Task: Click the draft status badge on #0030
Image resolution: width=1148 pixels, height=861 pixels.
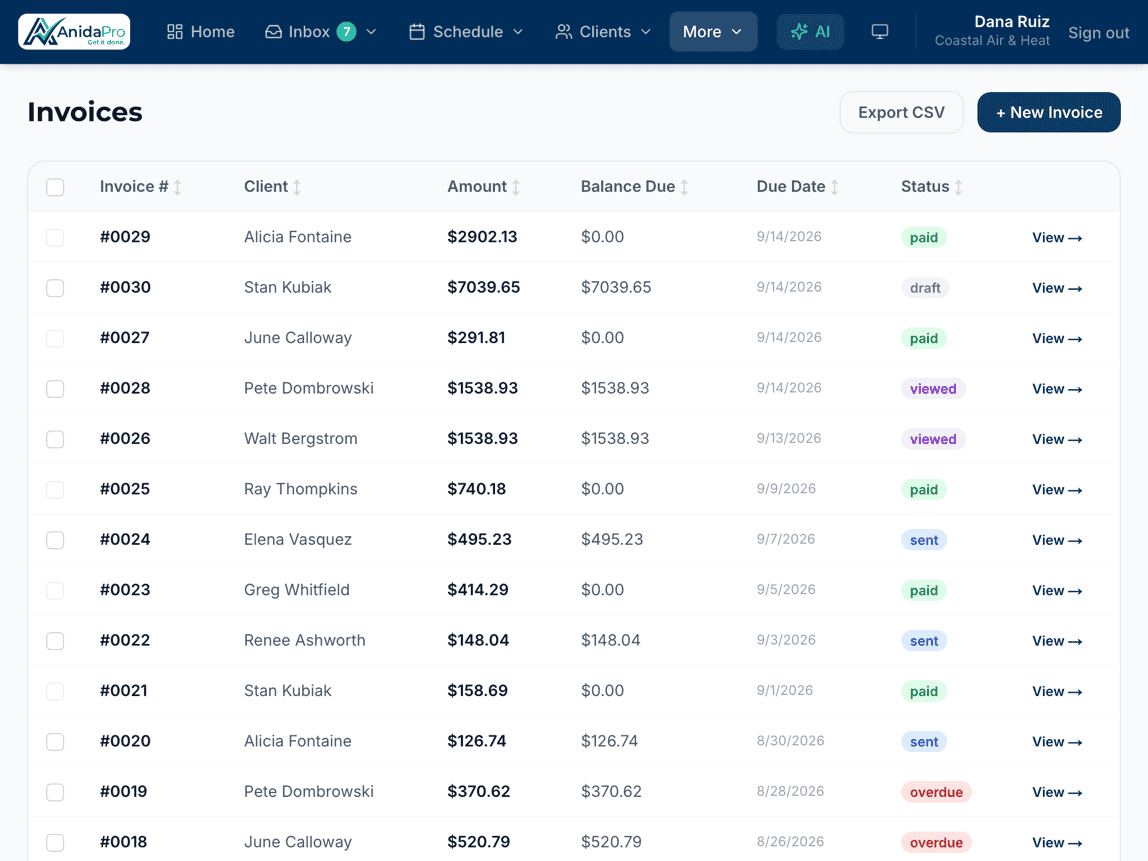Action: [x=925, y=288]
